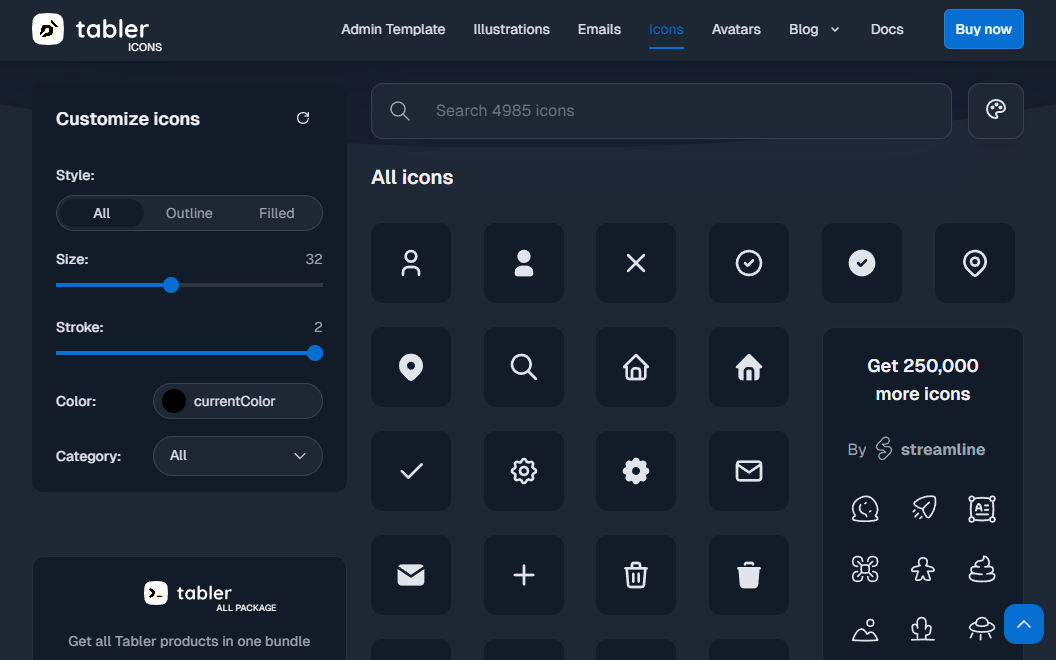Open the Blog menu dropdown
1056x660 pixels.
pyautogui.click(x=814, y=29)
